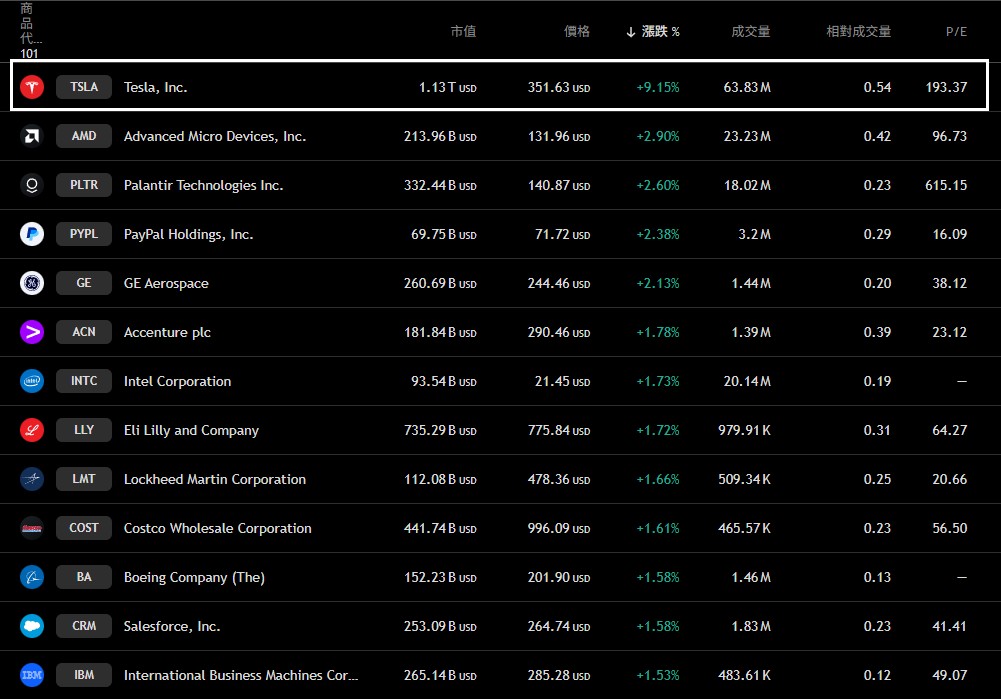Open Lockheed Martin Corporation link

pos(214,479)
